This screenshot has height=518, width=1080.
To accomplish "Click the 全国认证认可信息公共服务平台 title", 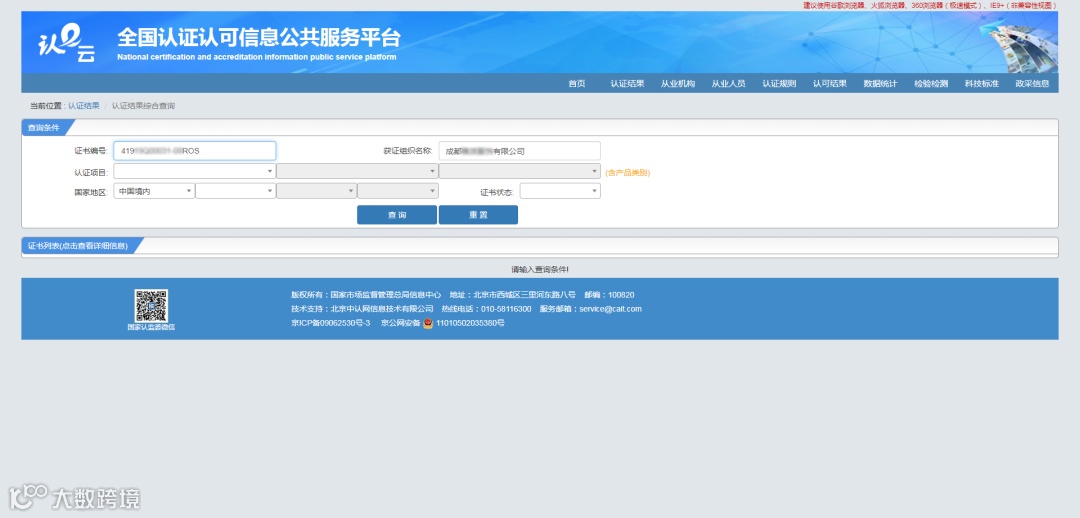I will (258, 37).
